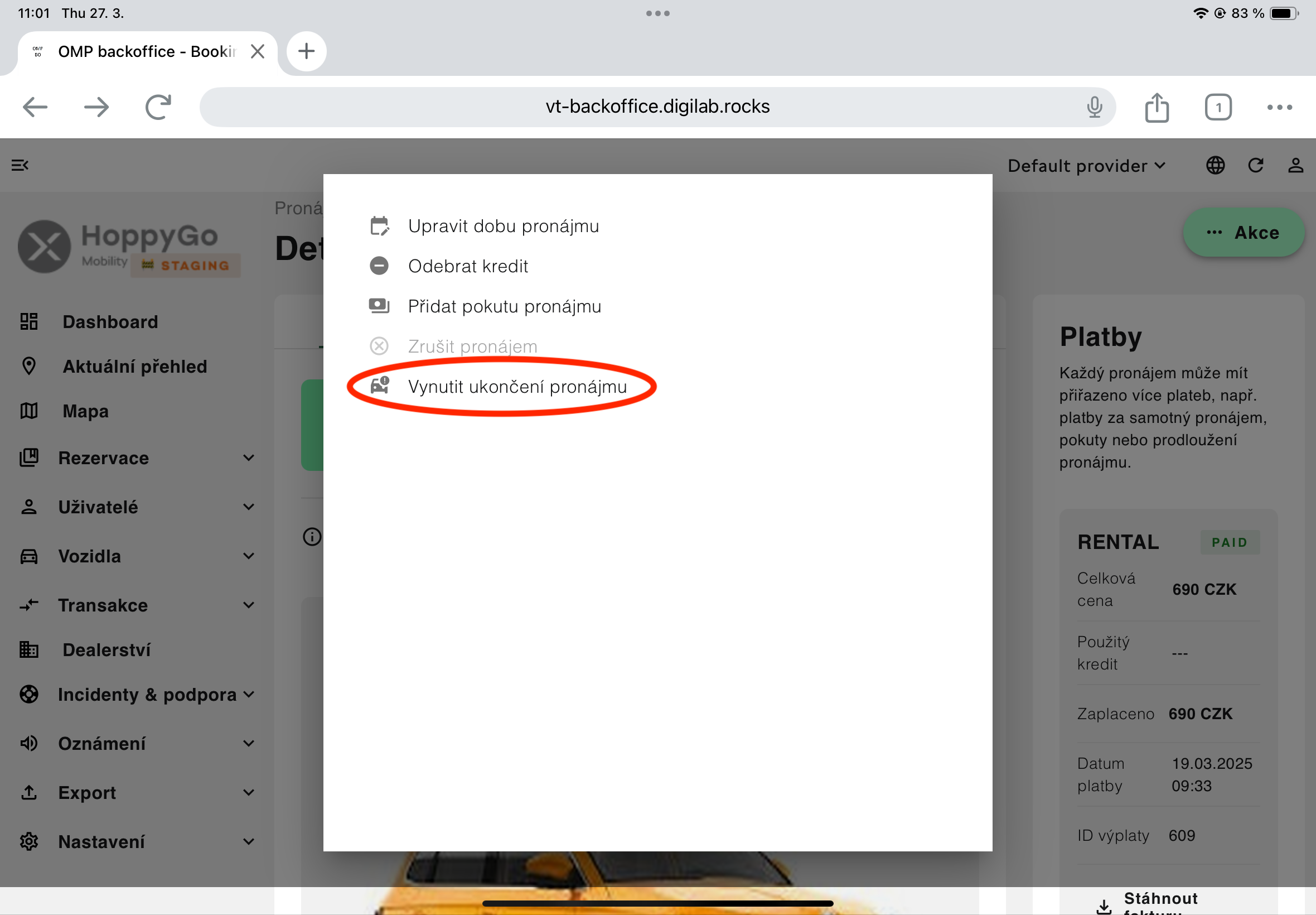This screenshot has width=1316, height=915.
Task: Expand Rezervace sidebar section
Action: coord(137,458)
